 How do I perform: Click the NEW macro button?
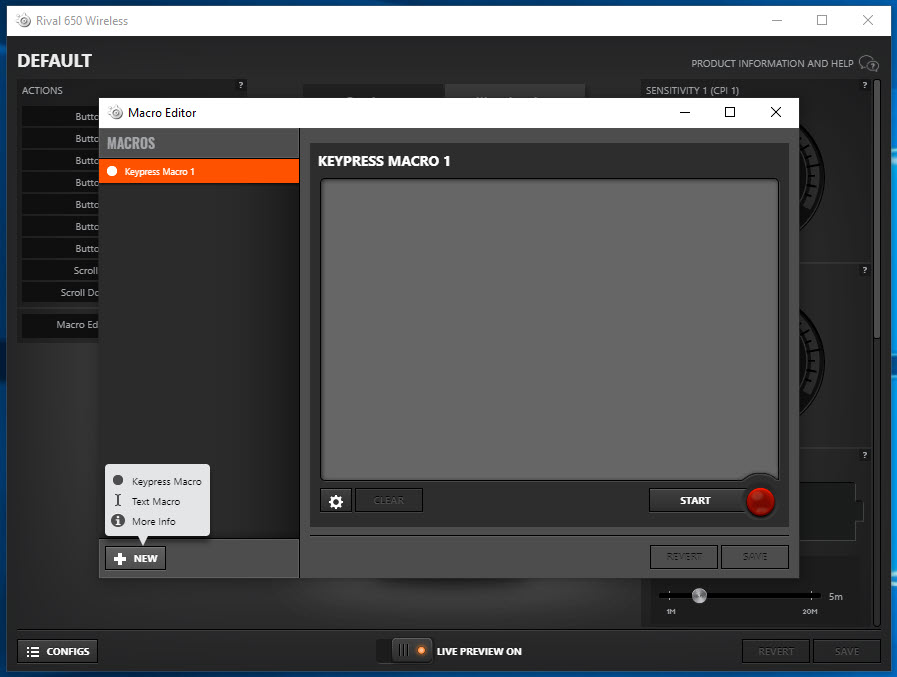point(136,559)
